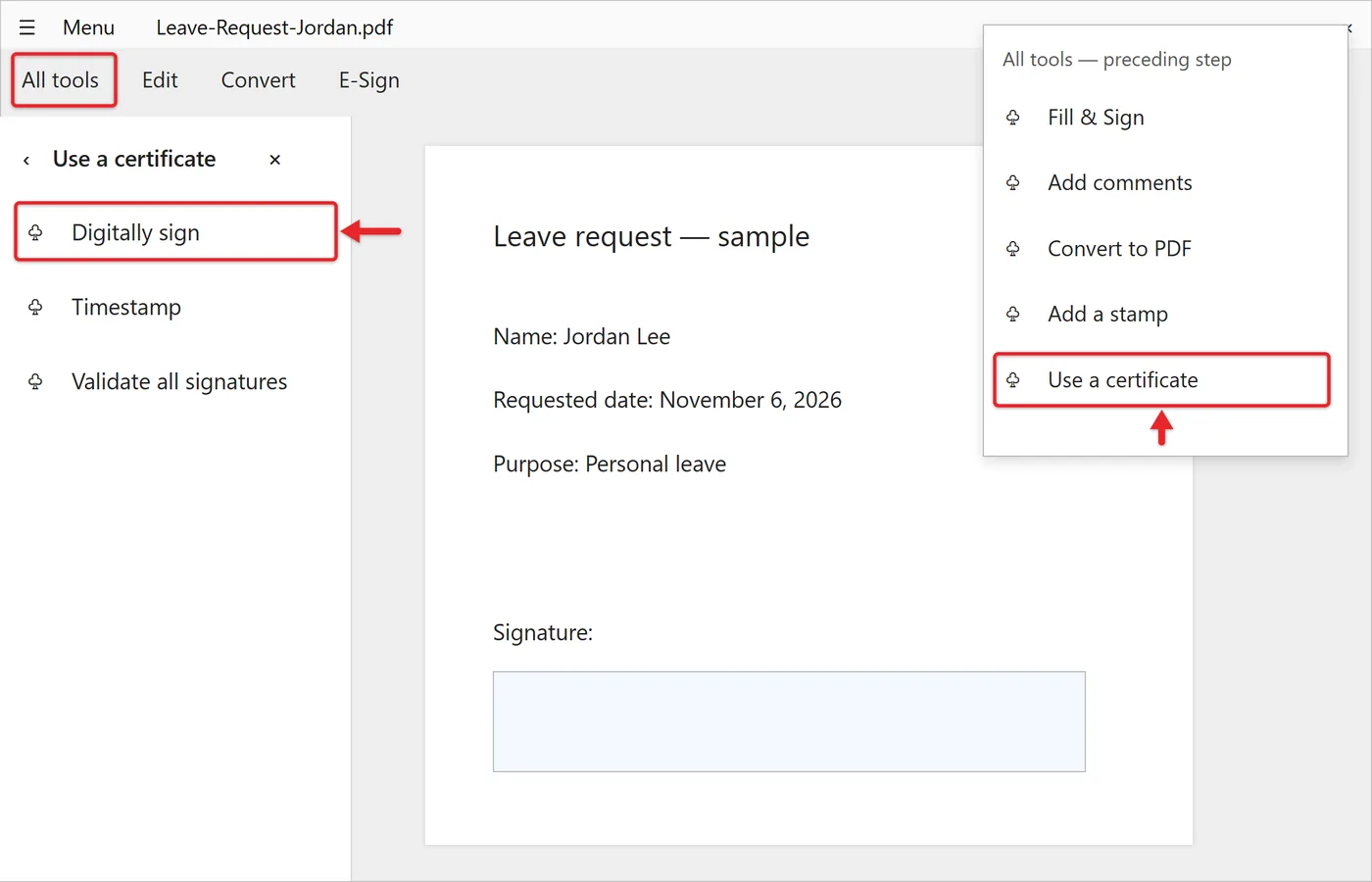Click the Convert to PDF icon
This screenshot has width=1372, height=882.
pyautogui.click(x=1013, y=249)
